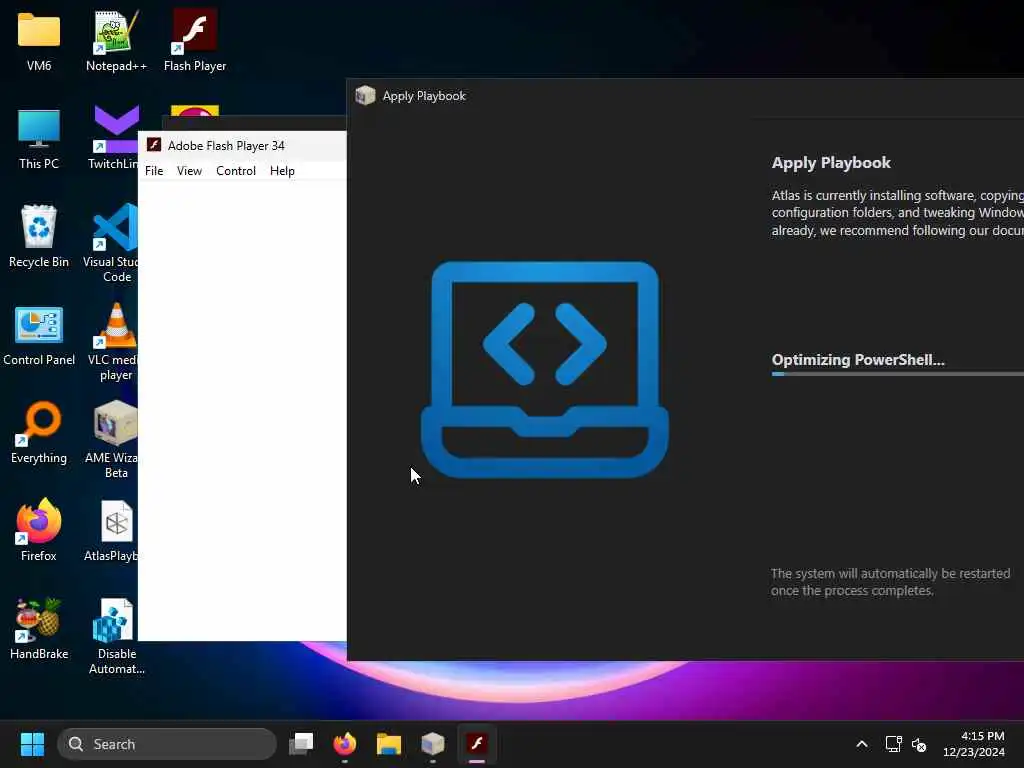The image size is (1024, 768).
Task: Switch to Flash Player in the taskbar
Action: (477, 744)
